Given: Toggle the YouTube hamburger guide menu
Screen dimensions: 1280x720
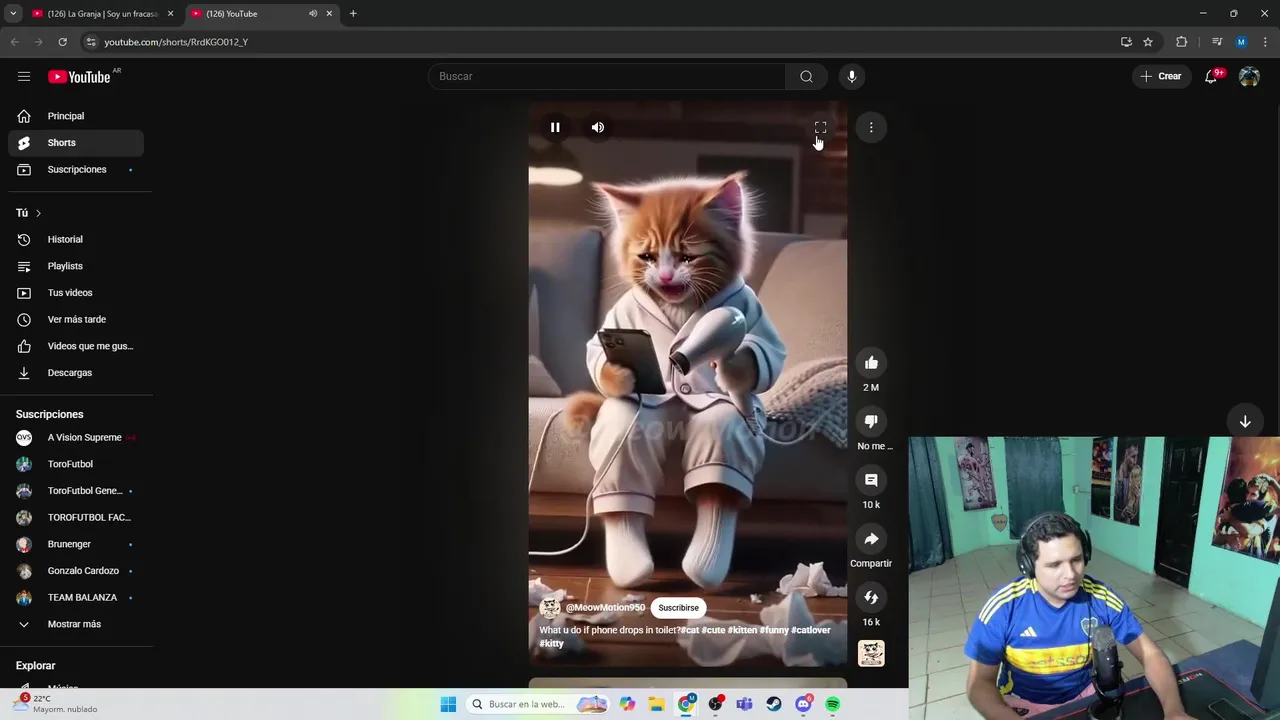Looking at the screenshot, I should (24, 77).
